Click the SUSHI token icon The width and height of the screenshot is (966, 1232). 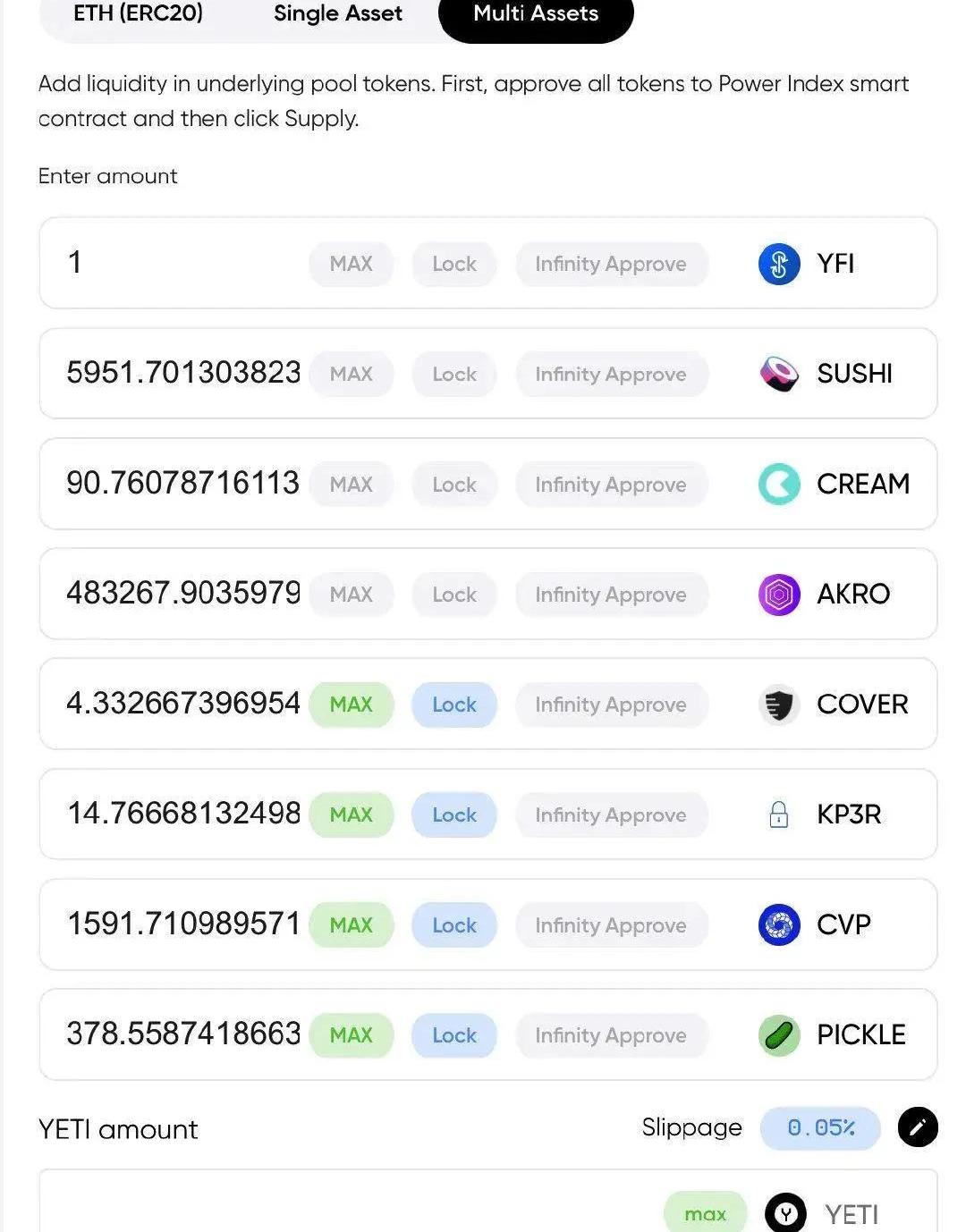pyautogui.click(x=778, y=374)
